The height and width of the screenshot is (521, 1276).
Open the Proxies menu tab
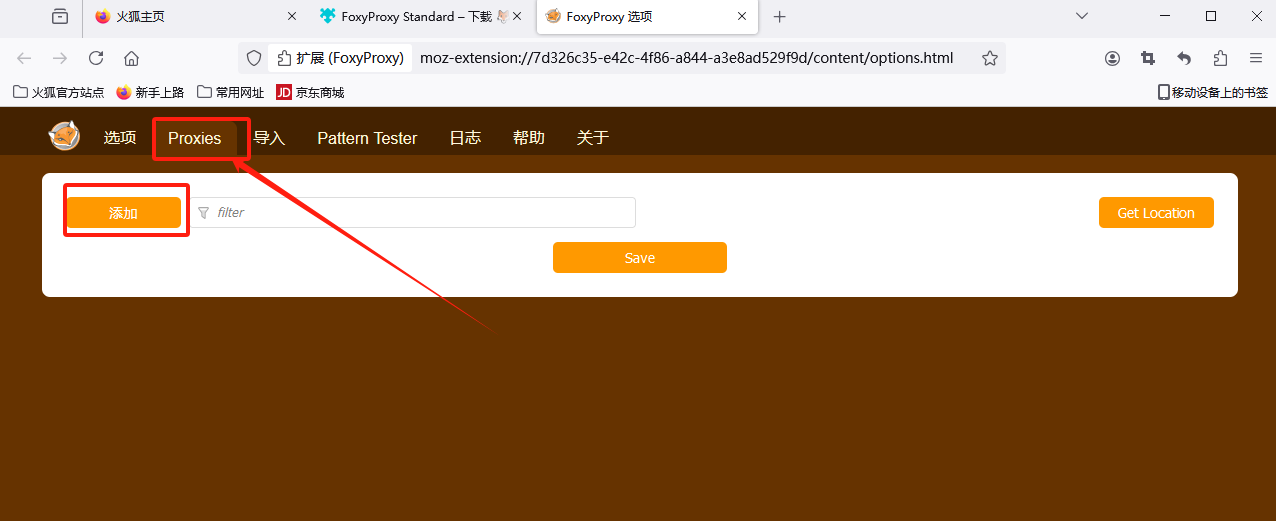[195, 138]
